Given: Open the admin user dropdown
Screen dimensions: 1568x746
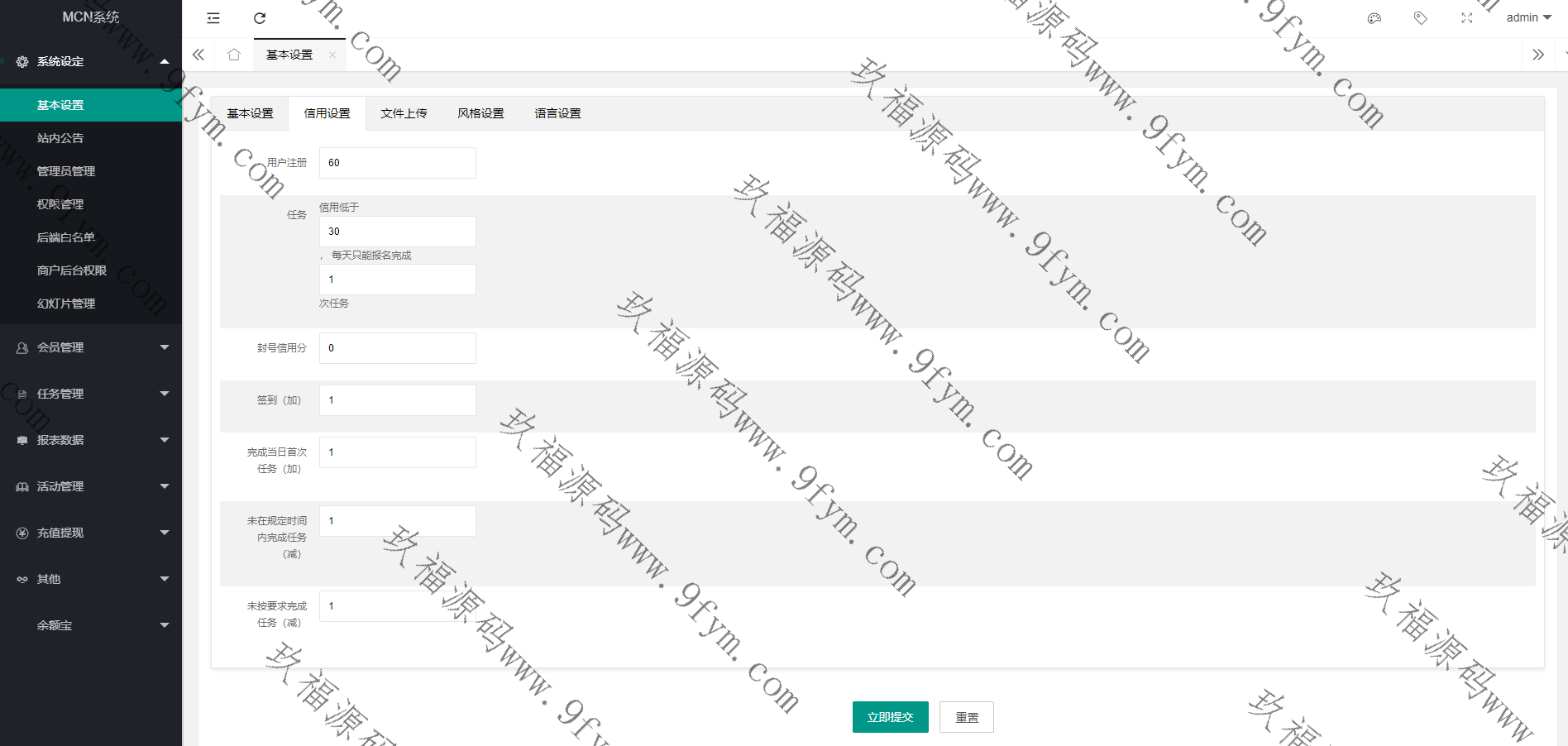Looking at the screenshot, I should tap(1527, 17).
